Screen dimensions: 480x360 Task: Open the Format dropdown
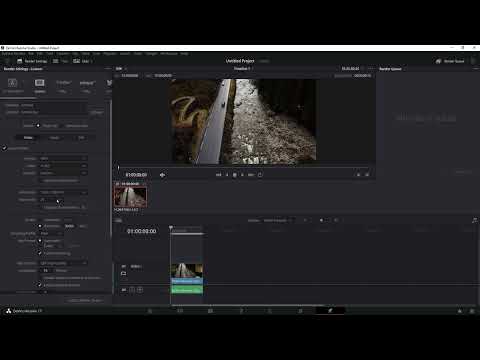click(x=63, y=158)
